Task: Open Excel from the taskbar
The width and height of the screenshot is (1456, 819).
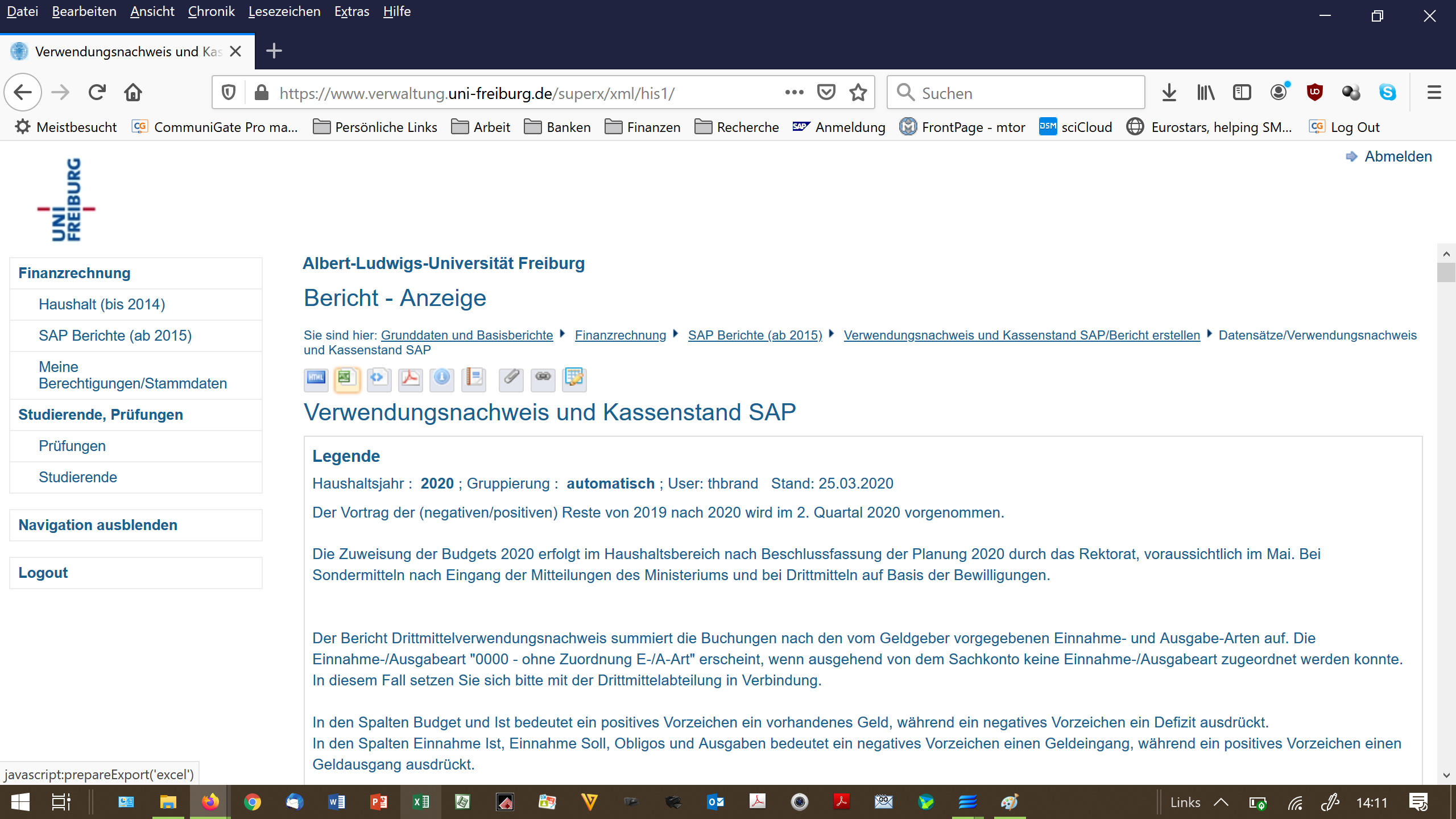Action: click(x=421, y=802)
